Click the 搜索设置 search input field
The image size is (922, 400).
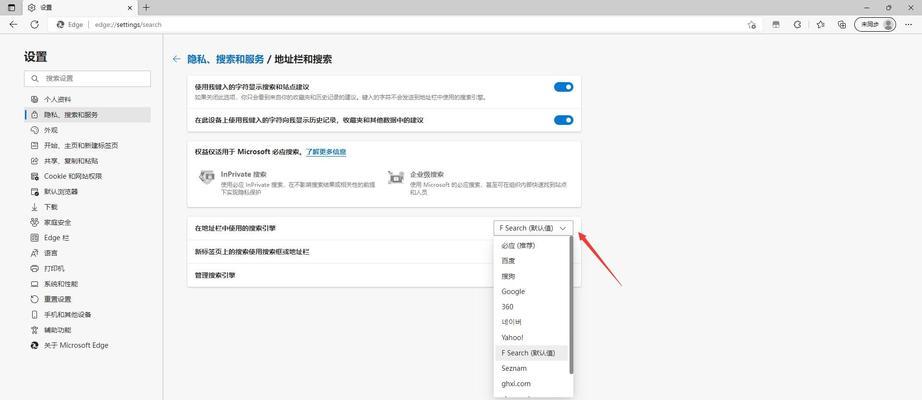tap(88, 78)
